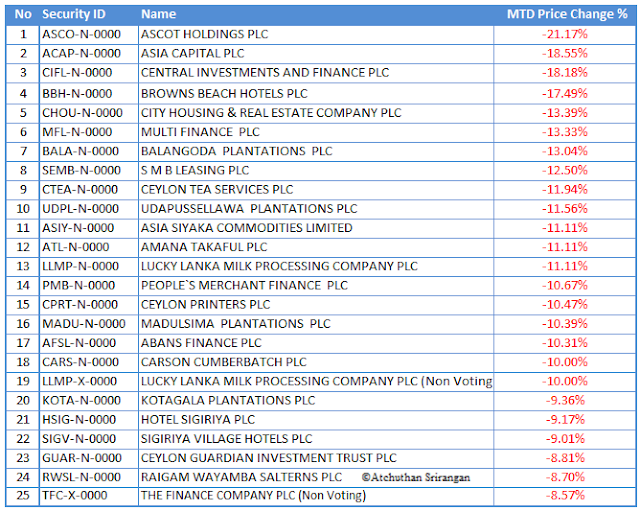Click the -13.04% value
This screenshot has width=640, height=511.
pos(565,151)
